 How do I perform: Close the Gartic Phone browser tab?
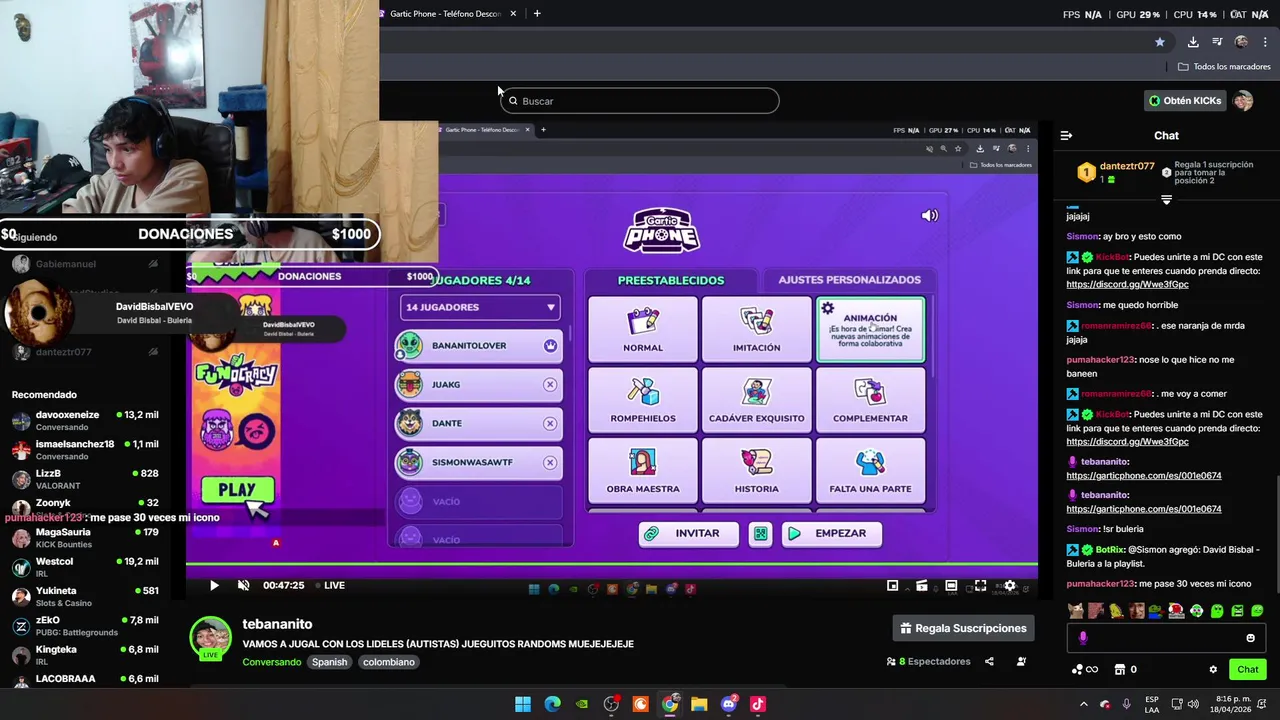tap(513, 14)
